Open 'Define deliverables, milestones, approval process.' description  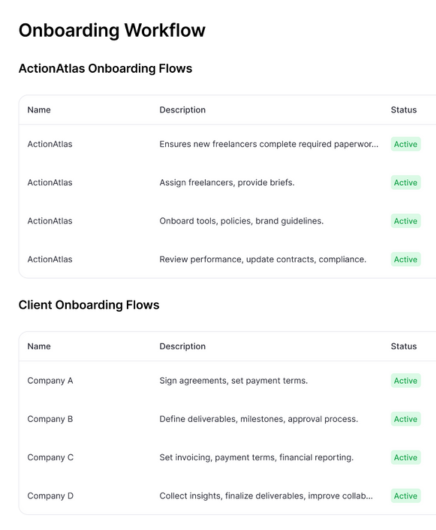coord(259,419)
